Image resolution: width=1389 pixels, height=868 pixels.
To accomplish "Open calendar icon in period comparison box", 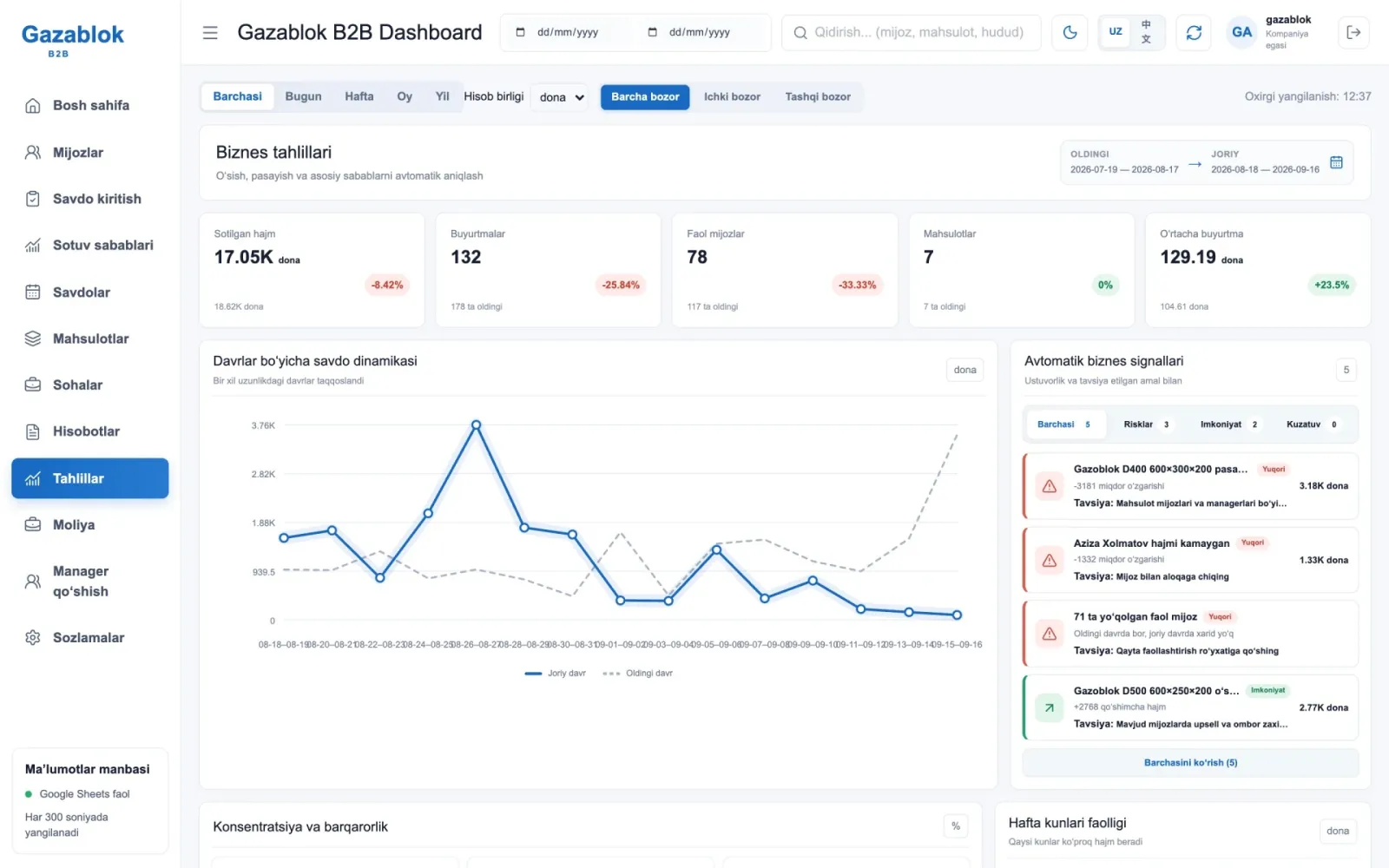I will tap(1336, 162).
